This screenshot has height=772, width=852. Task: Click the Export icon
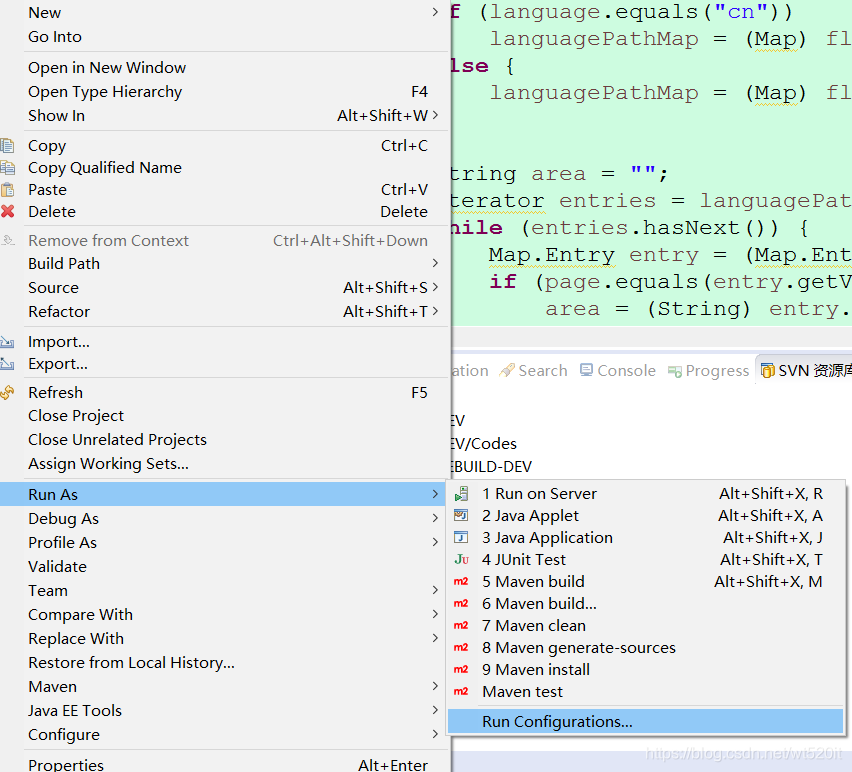[x=7, y=363]
